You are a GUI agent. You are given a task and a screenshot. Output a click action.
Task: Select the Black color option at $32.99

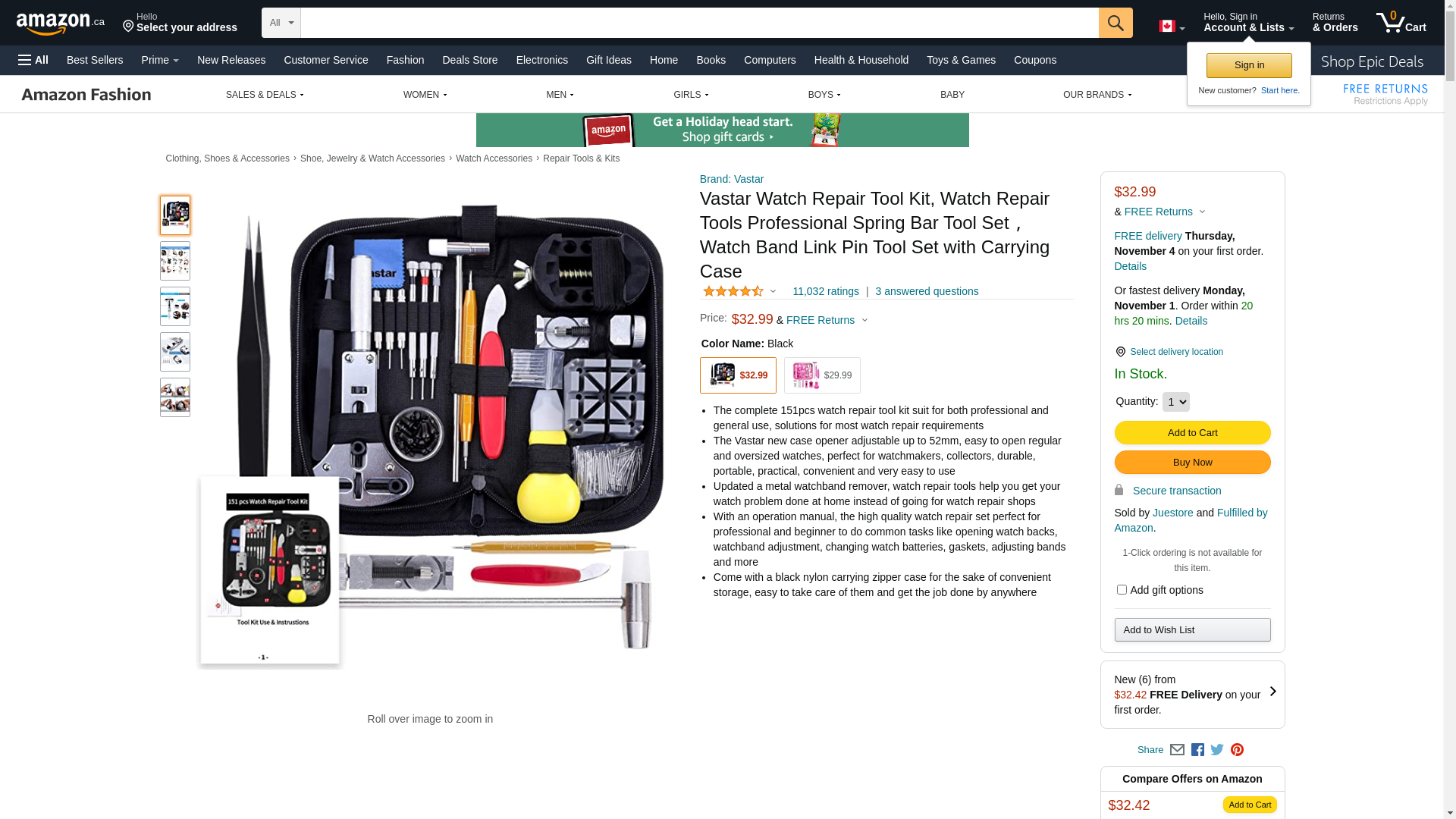pos(738,375)
